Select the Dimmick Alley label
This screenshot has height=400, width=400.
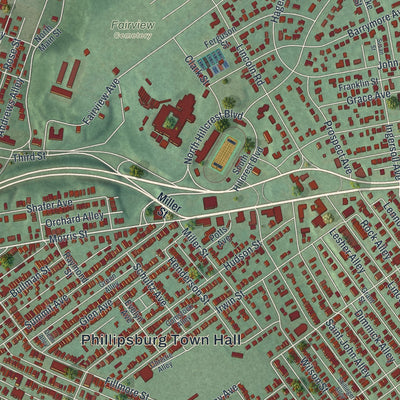pos(374,337)
